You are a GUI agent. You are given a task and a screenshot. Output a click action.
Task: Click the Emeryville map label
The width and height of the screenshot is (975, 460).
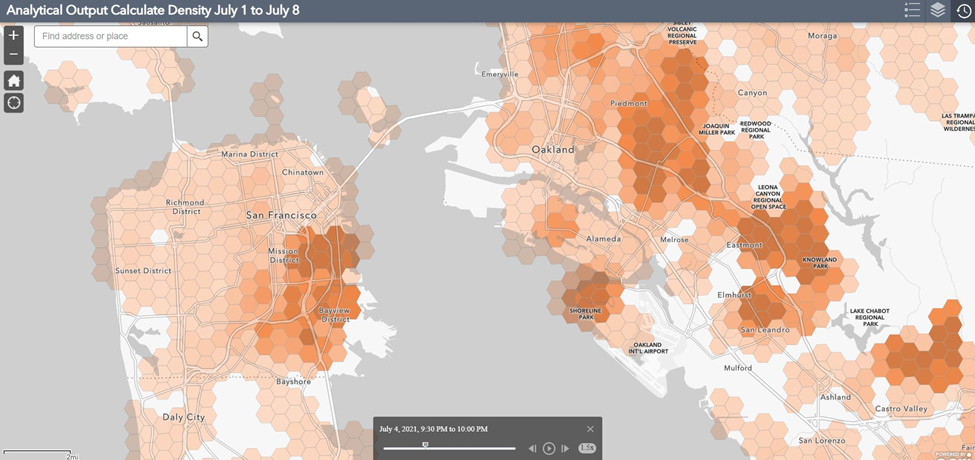(500, 74)
